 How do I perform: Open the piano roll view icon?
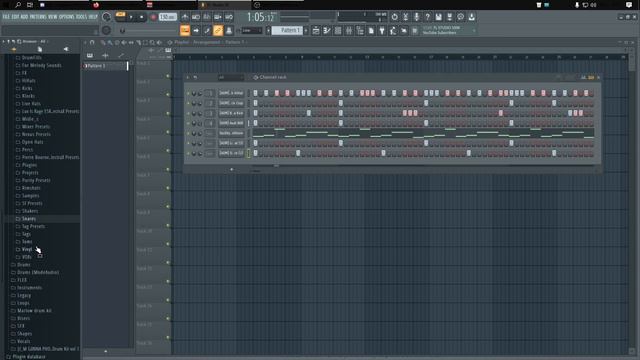point(327,31)
